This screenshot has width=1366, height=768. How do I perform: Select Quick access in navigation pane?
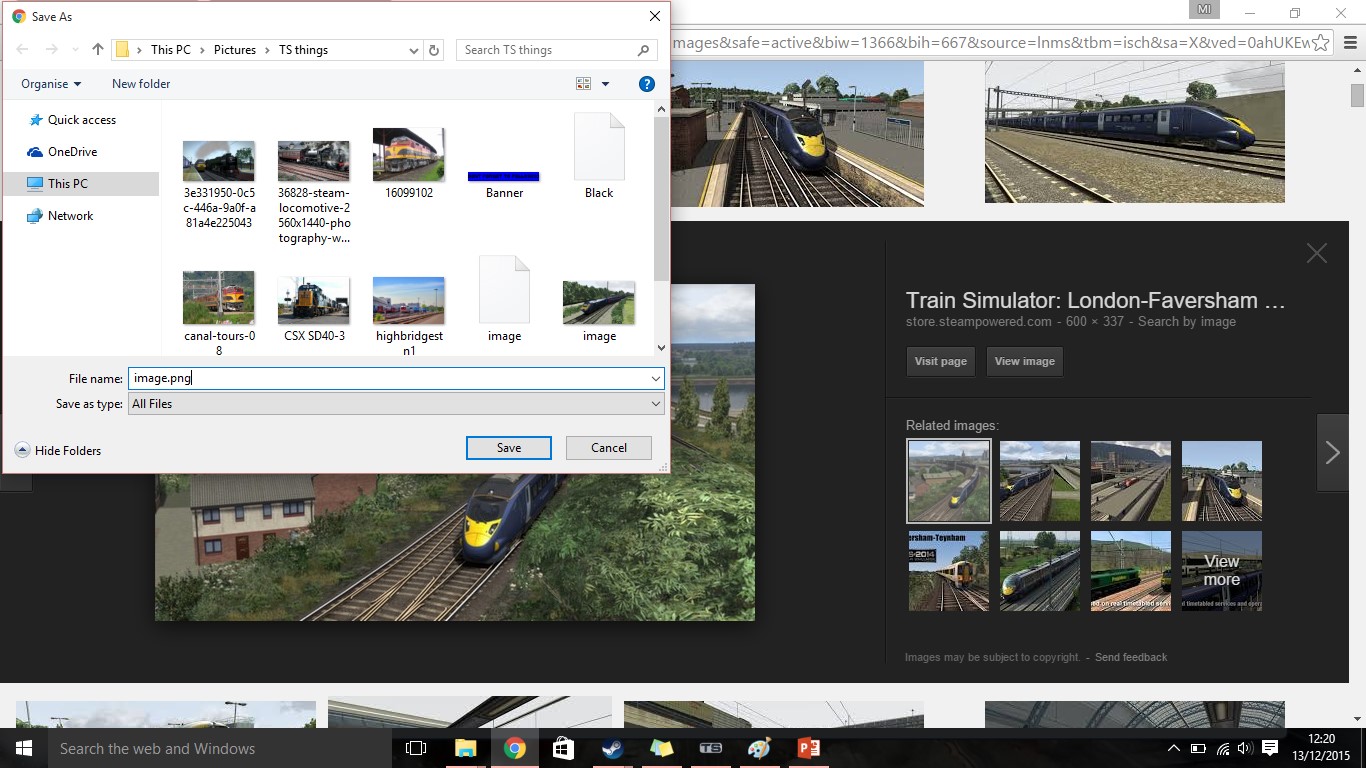tap(81, 120)
